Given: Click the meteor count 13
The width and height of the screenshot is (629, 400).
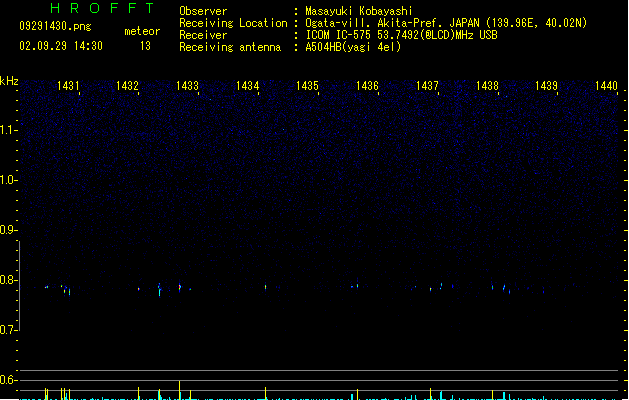Looking at the screenshot, I should pyautogui.click(x=145, y=46).
